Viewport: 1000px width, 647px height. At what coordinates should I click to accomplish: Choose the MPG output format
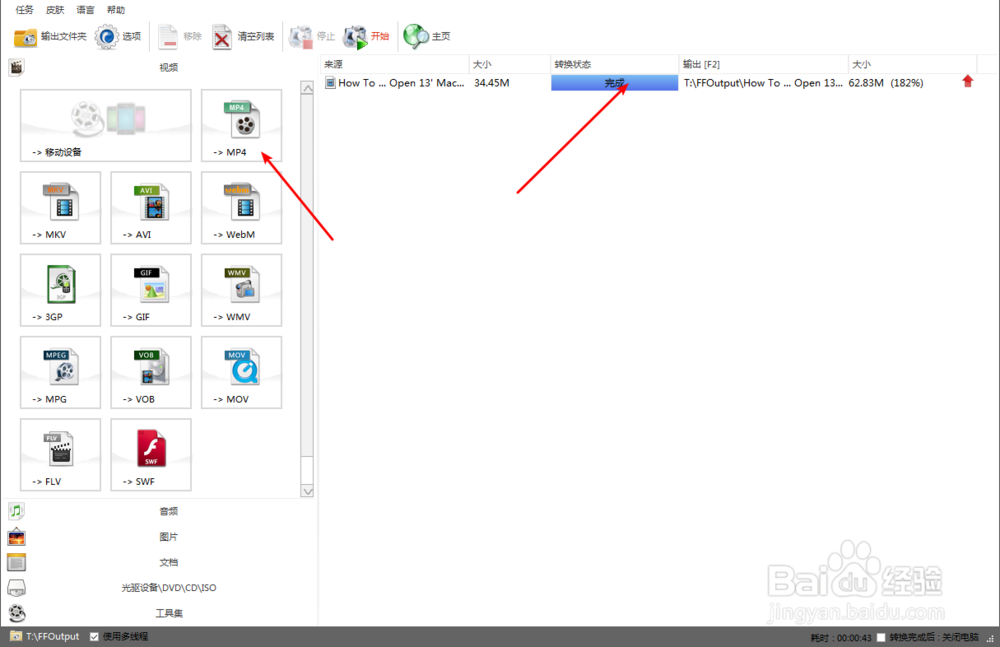pos(61,372)
